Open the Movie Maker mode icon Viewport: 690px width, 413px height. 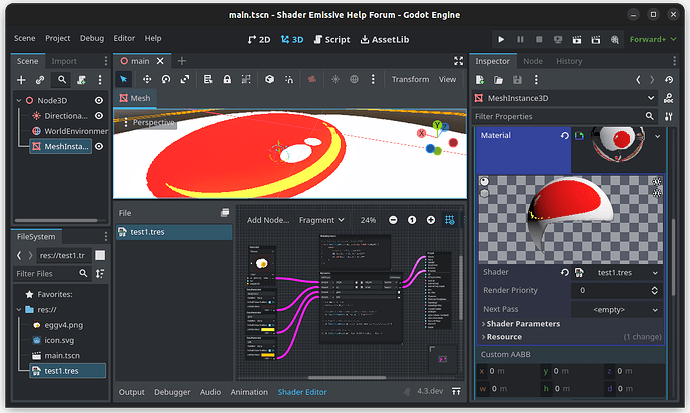[x=615, y=40]
